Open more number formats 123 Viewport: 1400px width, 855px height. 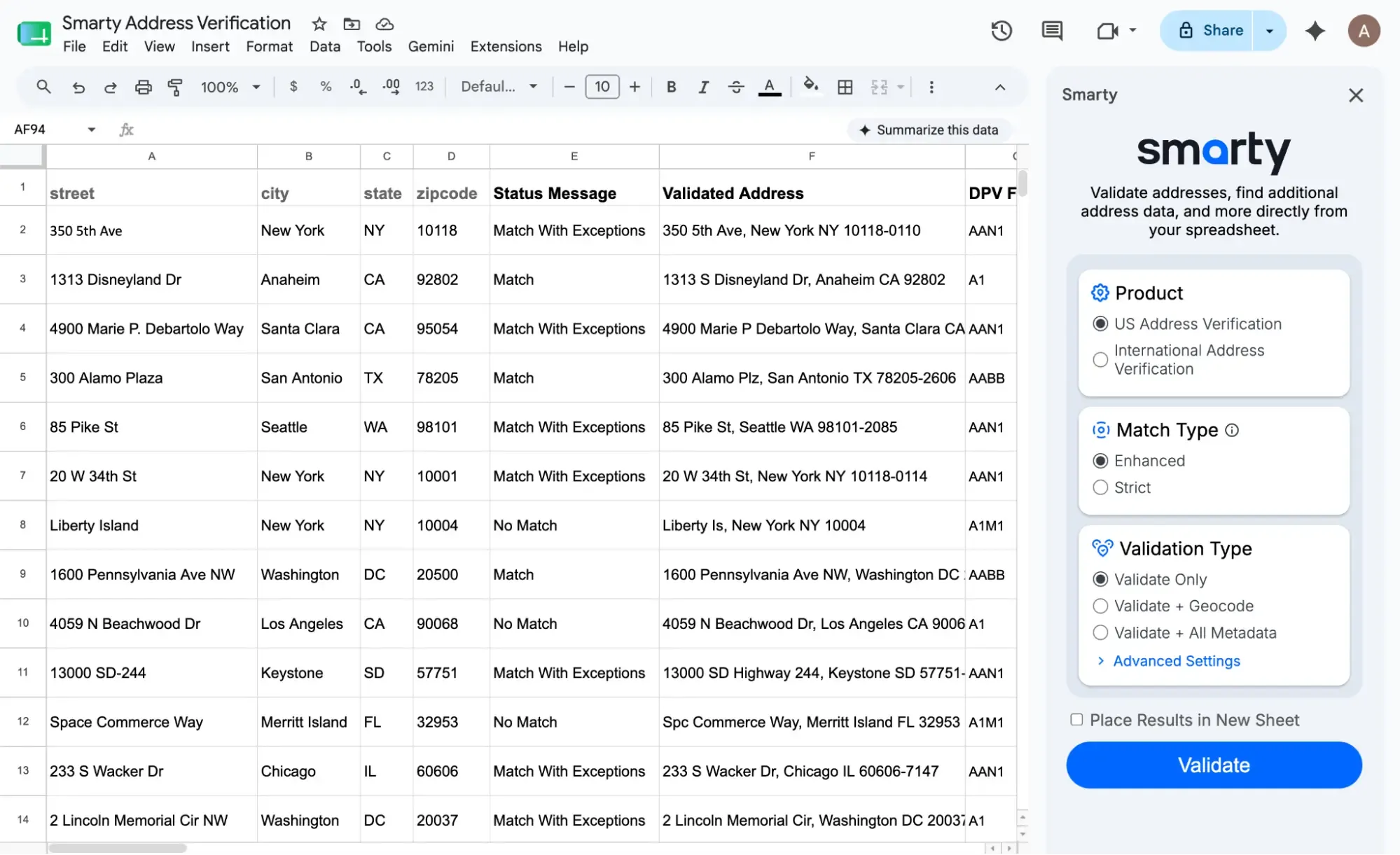tap(424, 87)
